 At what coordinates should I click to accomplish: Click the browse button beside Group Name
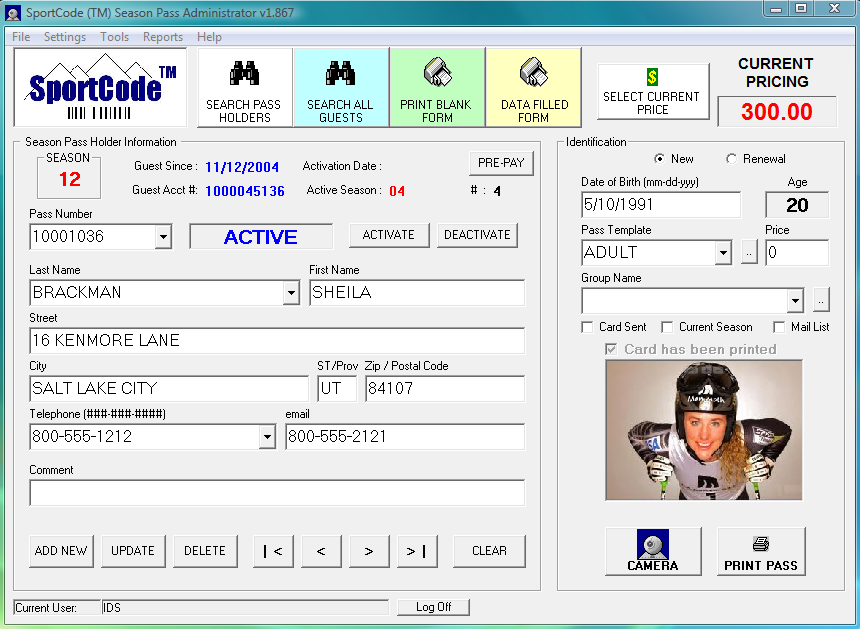click(821, 301)
